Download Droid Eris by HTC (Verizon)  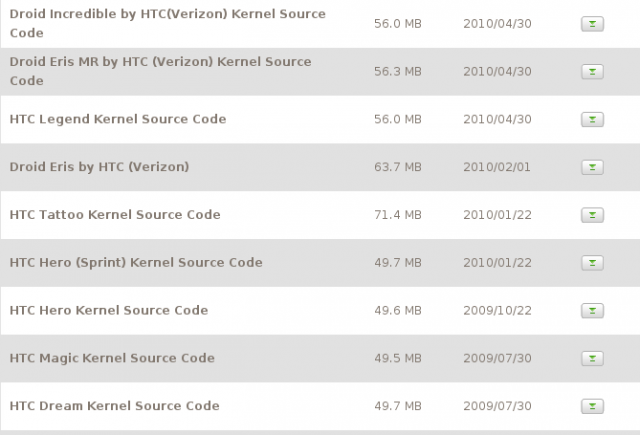pyautogui.click(x=592, y=167)
